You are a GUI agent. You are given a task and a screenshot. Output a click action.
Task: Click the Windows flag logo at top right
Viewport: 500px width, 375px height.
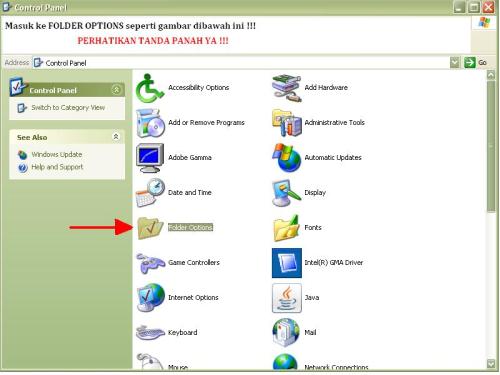pos(484,23)
